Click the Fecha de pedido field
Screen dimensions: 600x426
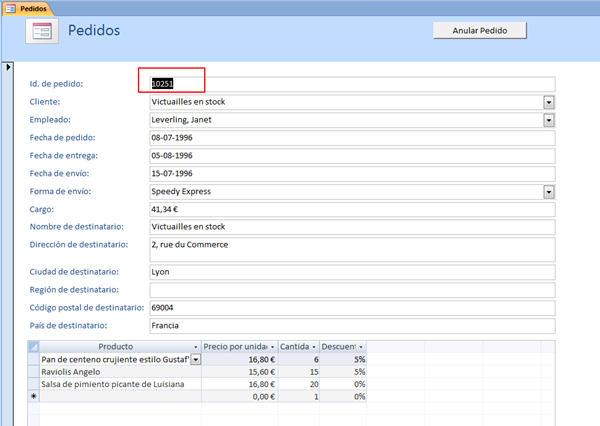[x=350, y=138]
